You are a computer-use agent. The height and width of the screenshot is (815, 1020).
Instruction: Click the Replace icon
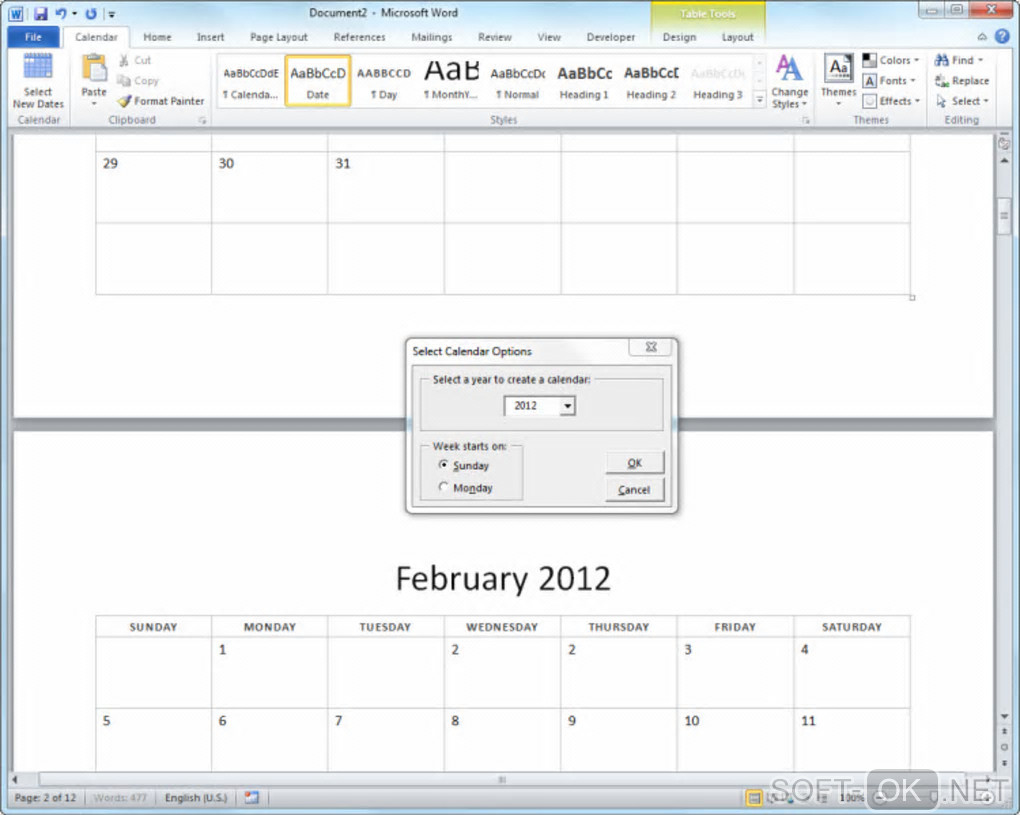coord(941,81)
